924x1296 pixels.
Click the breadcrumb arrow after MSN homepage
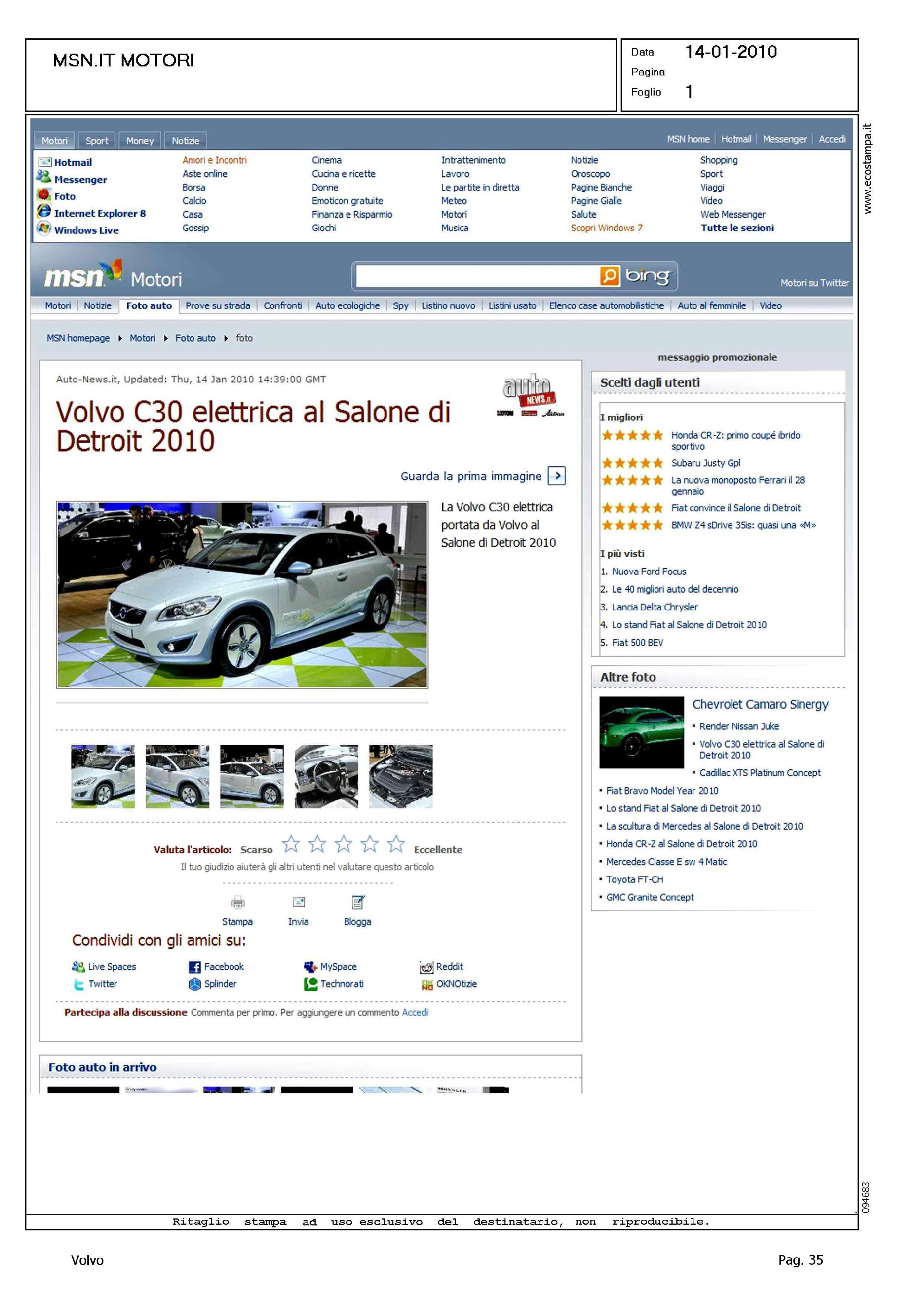tap(120, 338)
